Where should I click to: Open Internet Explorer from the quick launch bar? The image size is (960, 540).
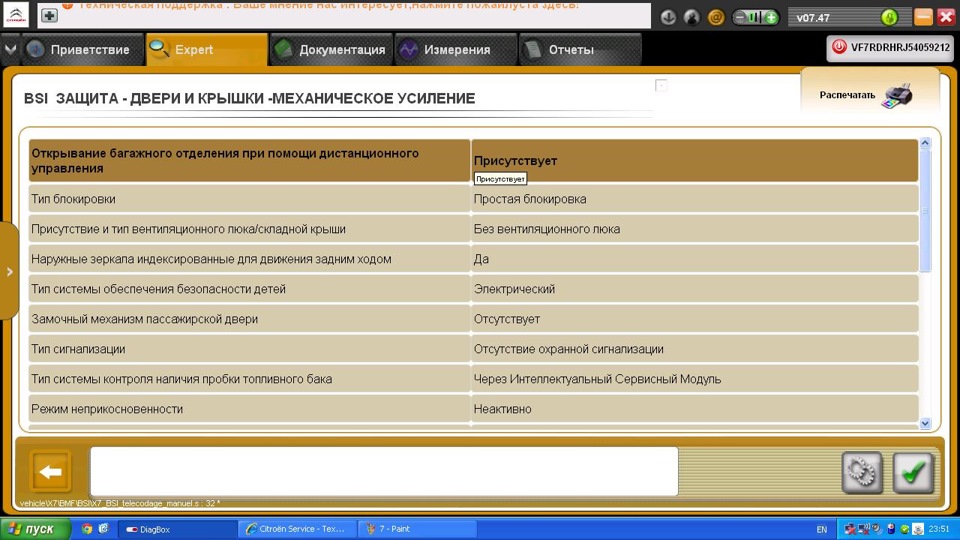click(103, 528)
